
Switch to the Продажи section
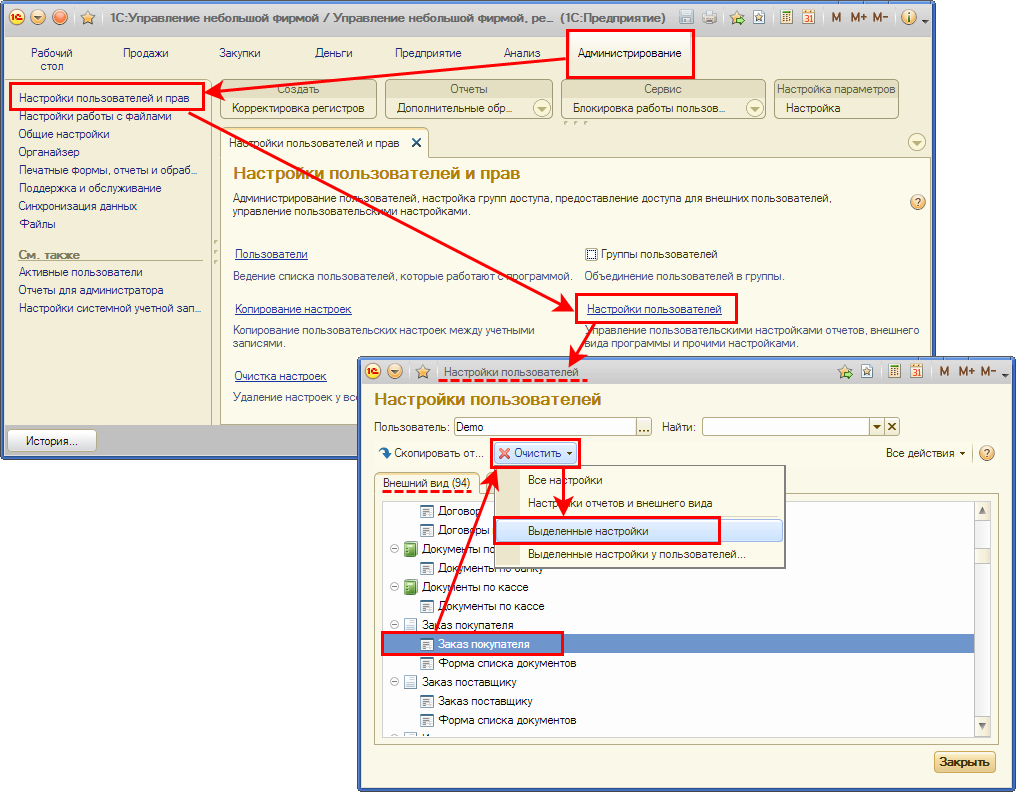pyautogui.click(x=146, y=53)
